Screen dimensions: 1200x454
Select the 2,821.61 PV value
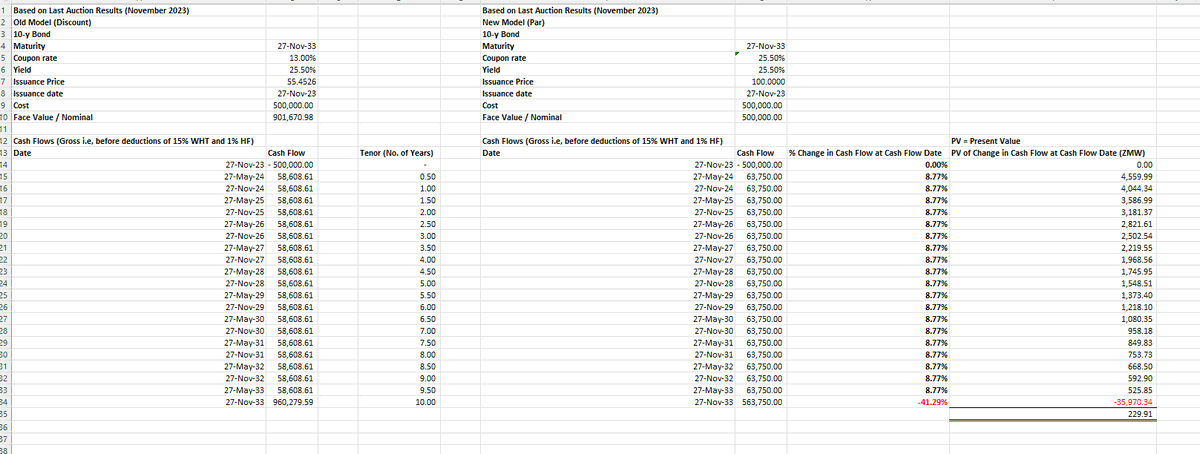point(1137,224)
